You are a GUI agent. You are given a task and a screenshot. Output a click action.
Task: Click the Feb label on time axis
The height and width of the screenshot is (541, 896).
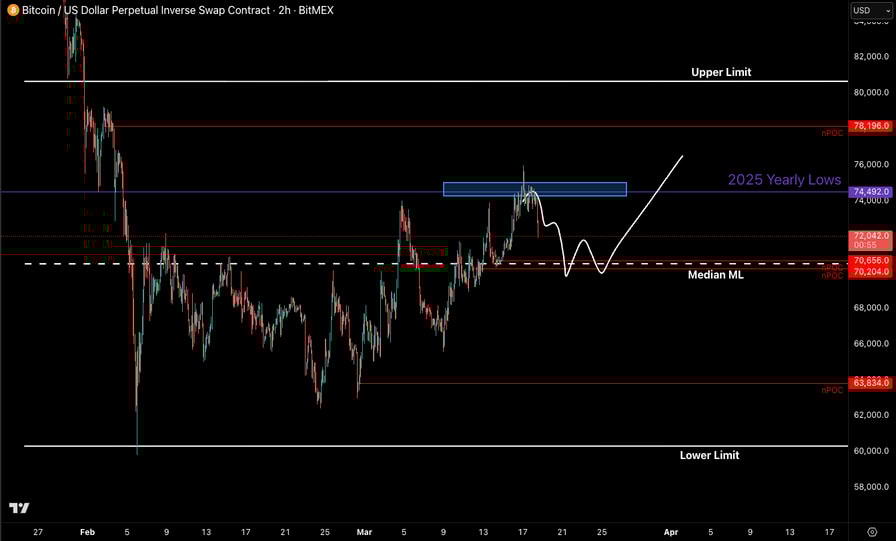(87, 532)
